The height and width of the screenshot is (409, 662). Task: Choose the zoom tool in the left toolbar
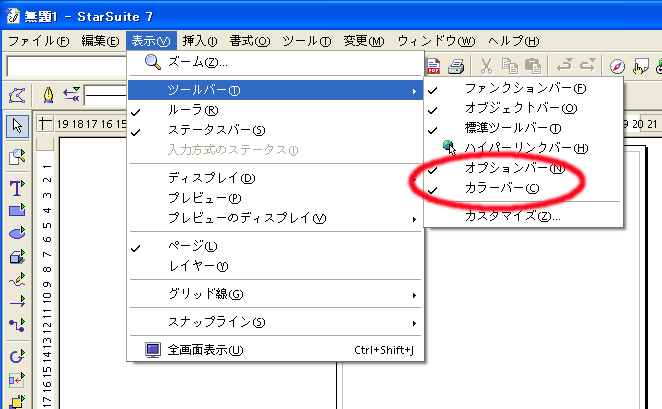17,157
